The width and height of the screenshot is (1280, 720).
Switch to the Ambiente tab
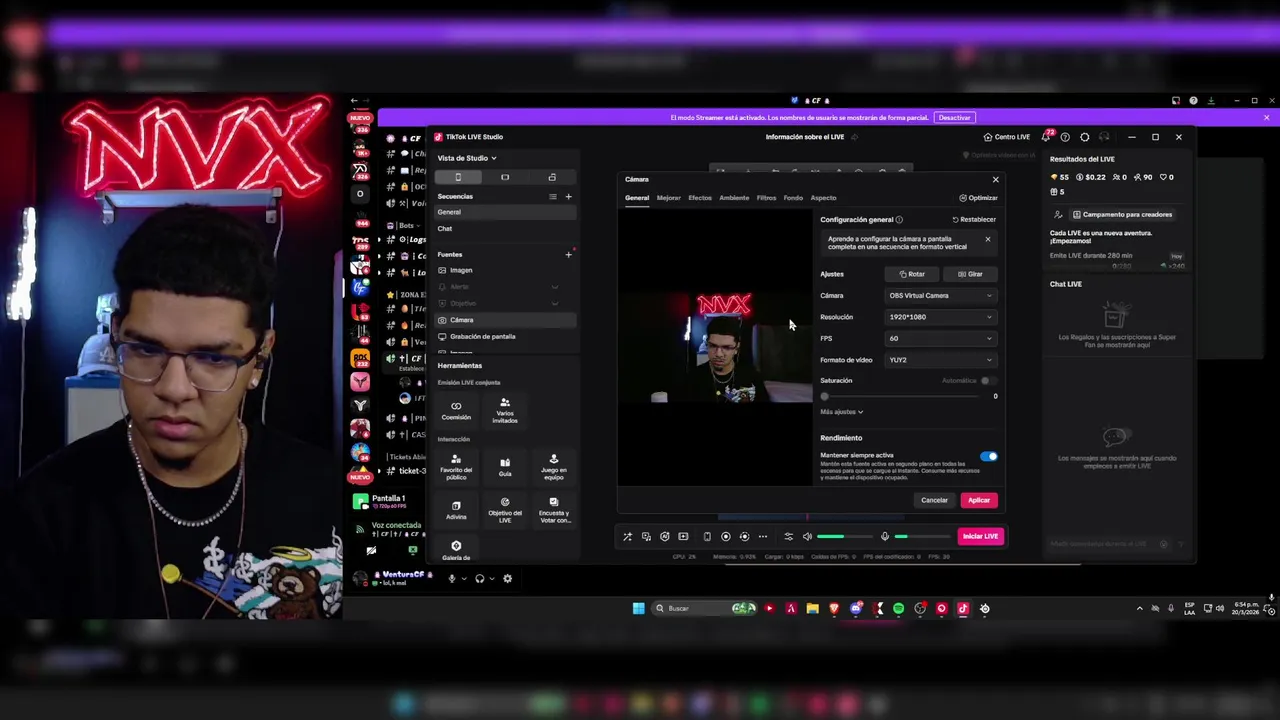pyautogui.click(x=734, y=198)
